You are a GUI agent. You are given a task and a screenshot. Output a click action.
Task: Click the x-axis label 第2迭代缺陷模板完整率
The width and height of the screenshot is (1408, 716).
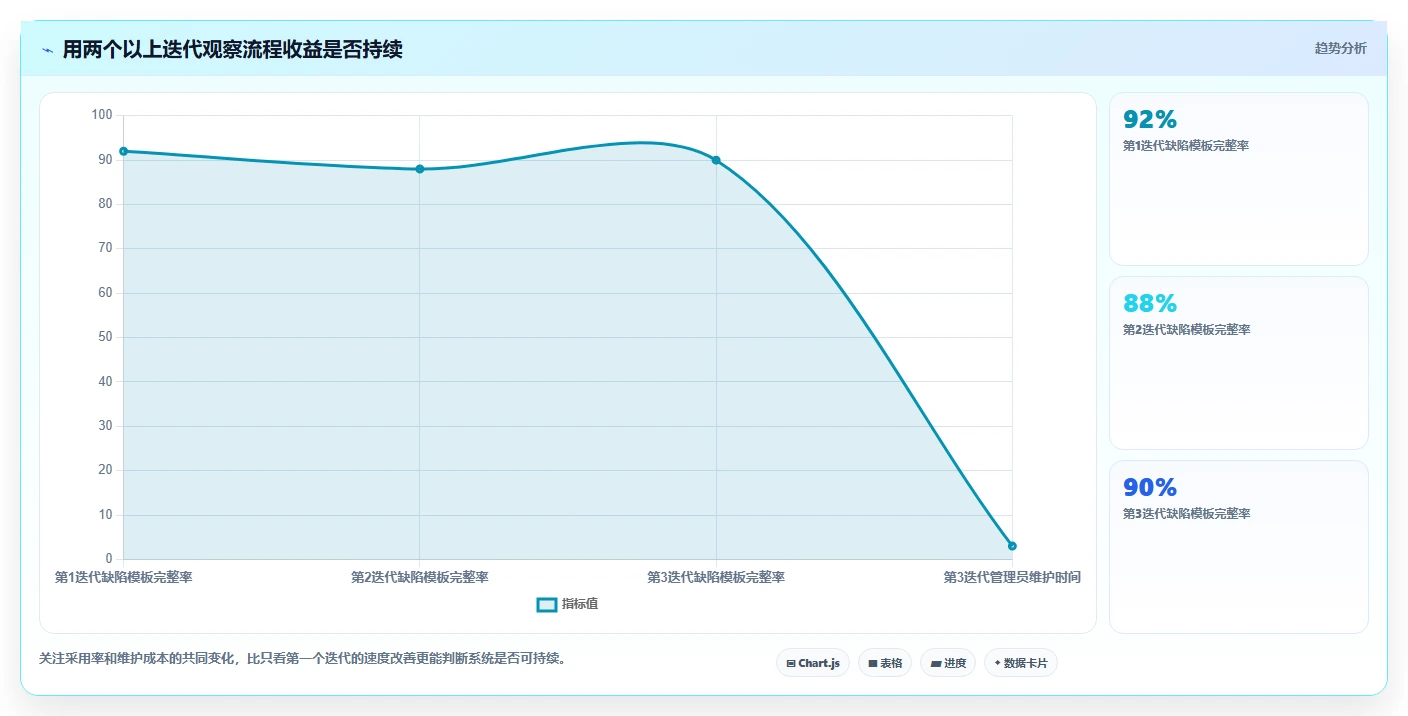point(420,577)
